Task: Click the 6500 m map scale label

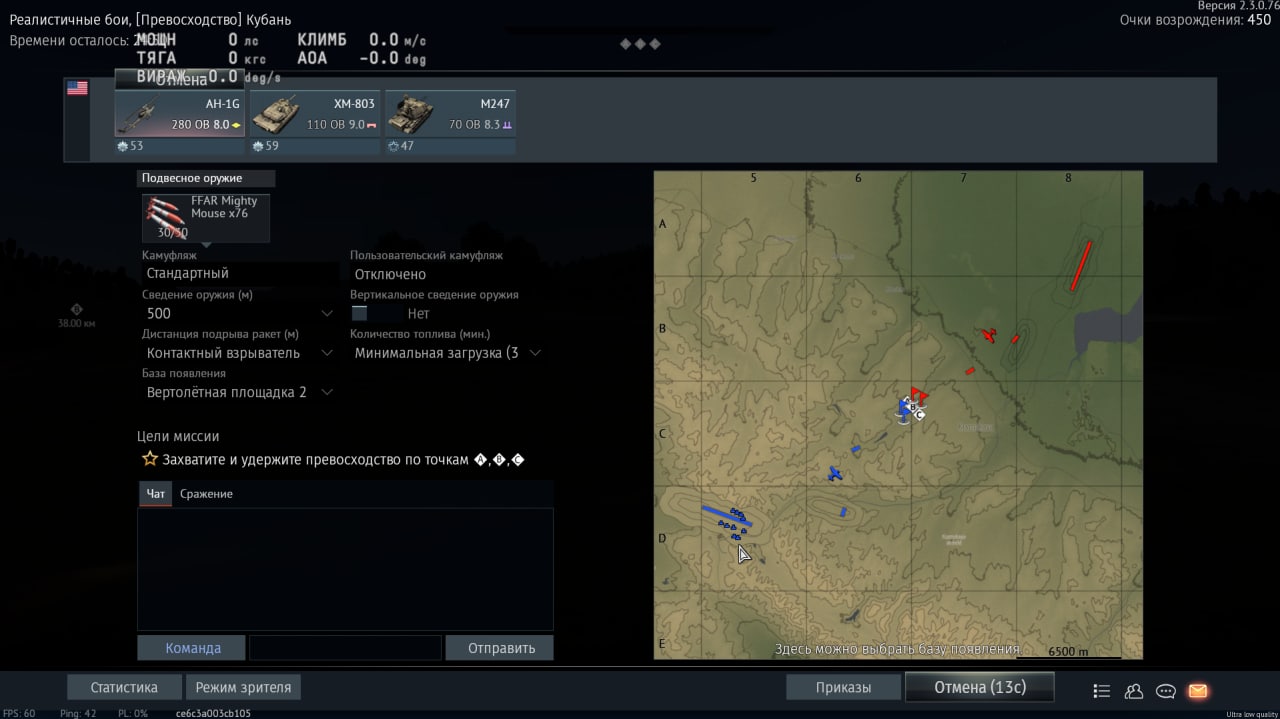Action: click(x=1068, y=652)
